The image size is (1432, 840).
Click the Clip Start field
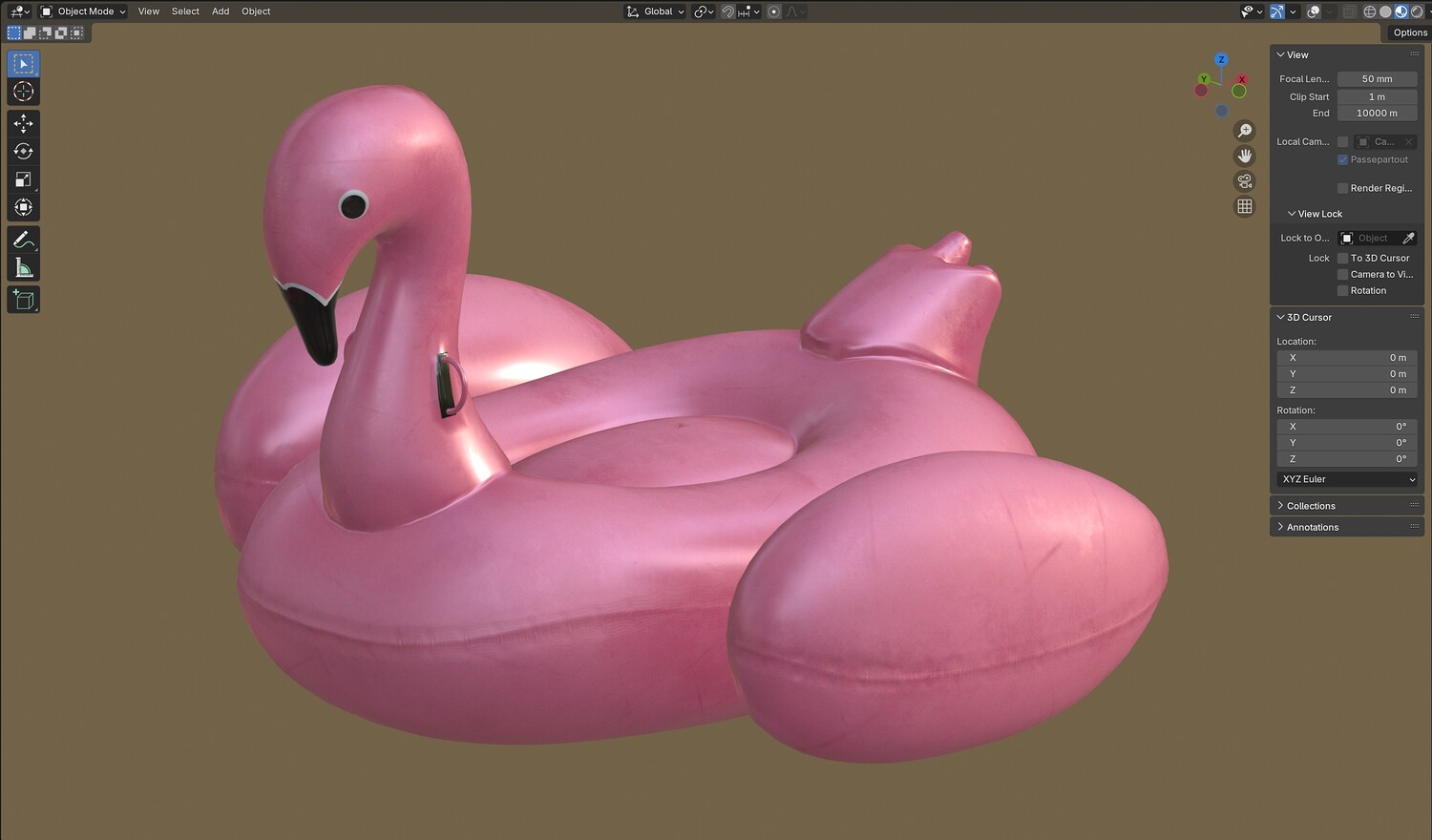tap(1377, 96)
